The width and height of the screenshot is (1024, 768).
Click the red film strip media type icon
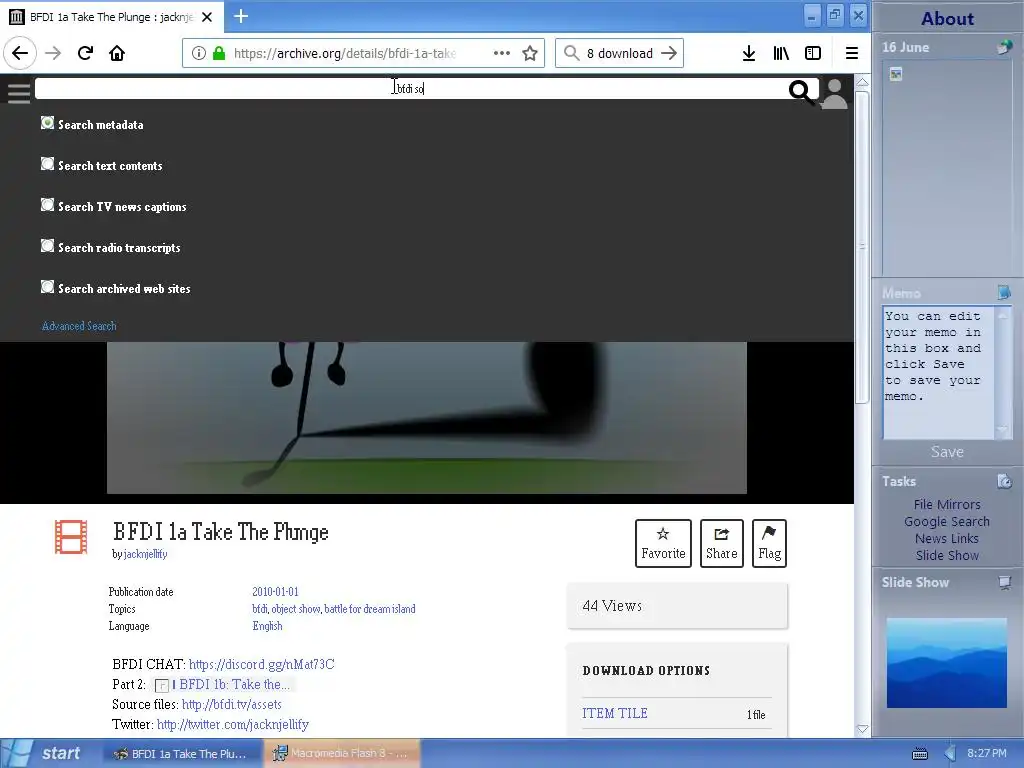pyautogui.click(x=71, y=537)
